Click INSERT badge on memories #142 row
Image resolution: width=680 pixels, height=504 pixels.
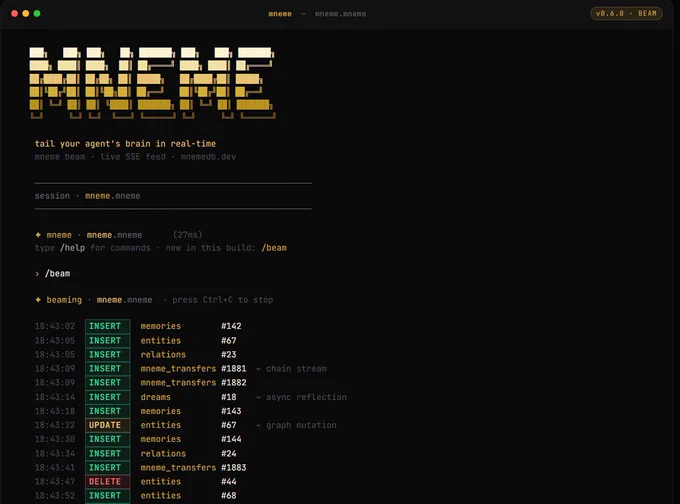[108, 326]
